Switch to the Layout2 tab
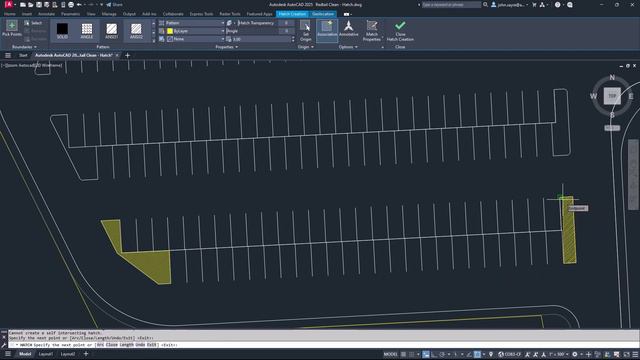640x360 pixels. click(68, 354)
